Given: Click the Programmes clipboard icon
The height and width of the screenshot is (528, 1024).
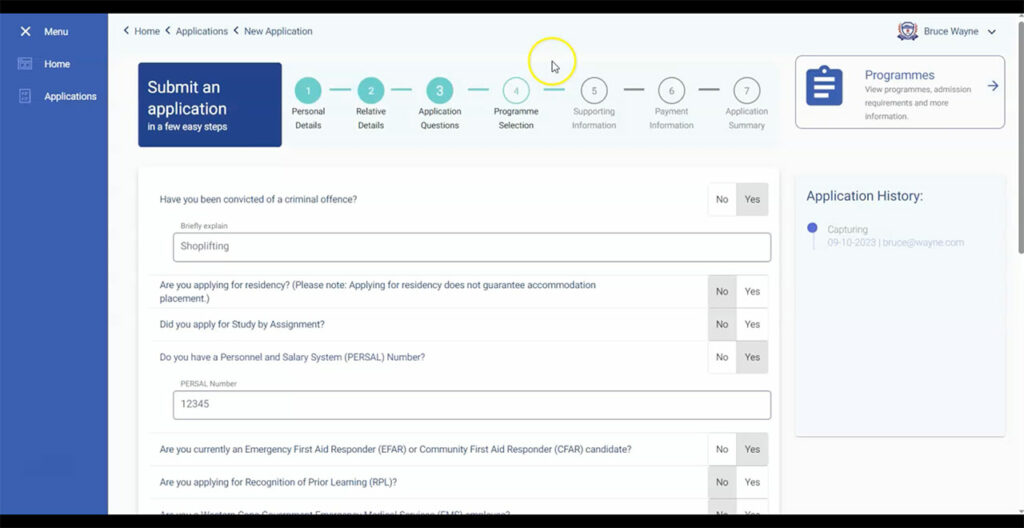Looking at the screenshot, I should [x=824, y=86].
